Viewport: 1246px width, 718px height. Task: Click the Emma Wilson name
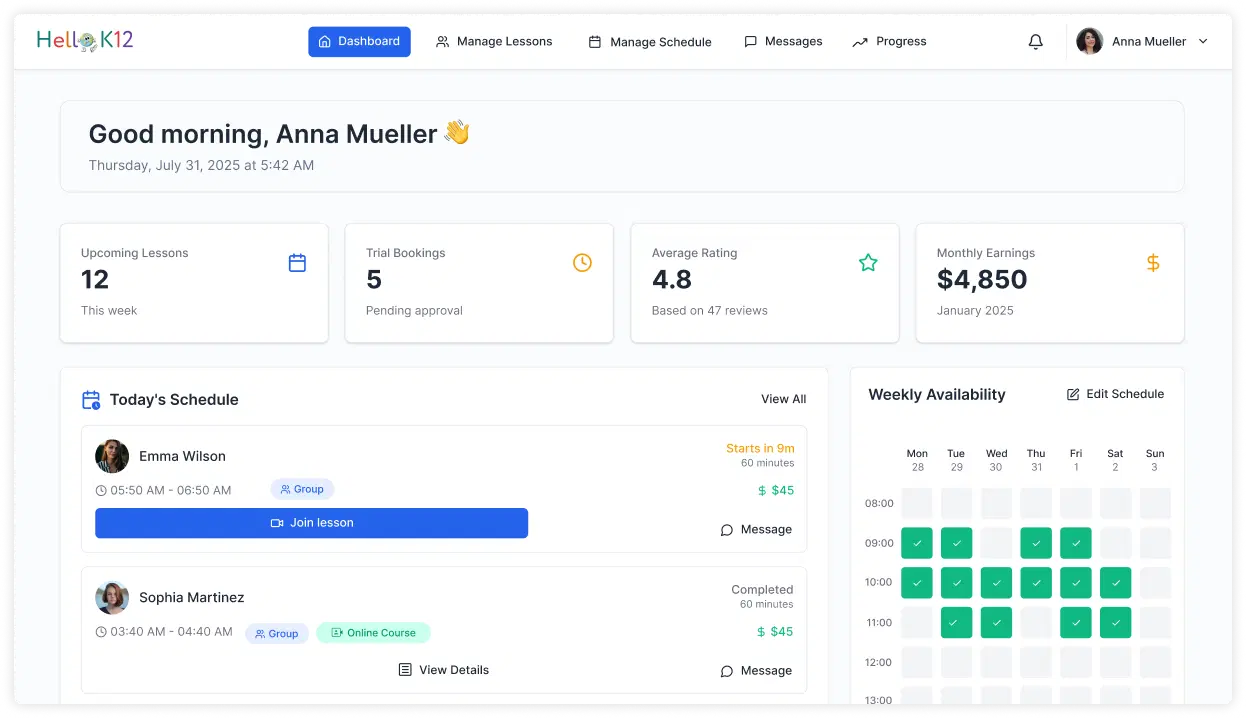tap(182, 456)
